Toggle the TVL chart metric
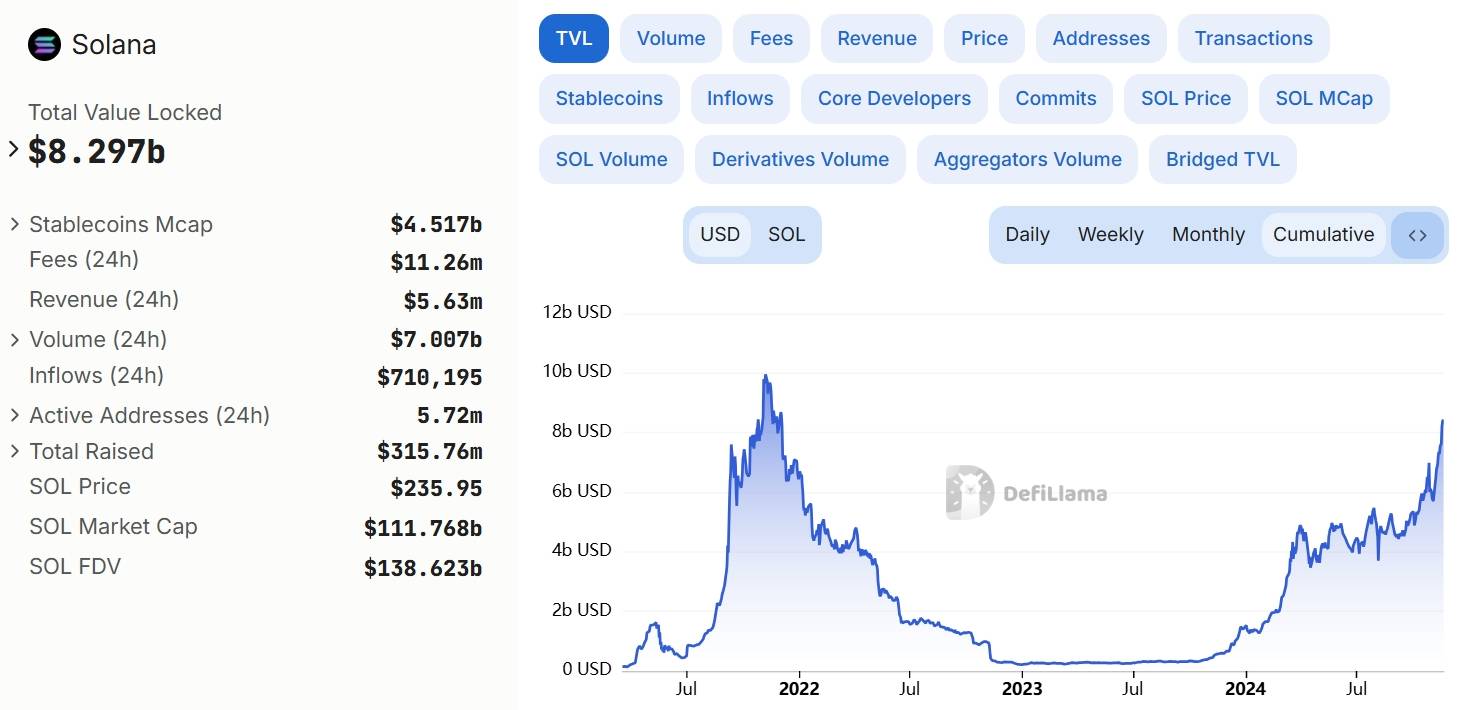The height and width of the screenshot is (710, 1464). (574, 39)
